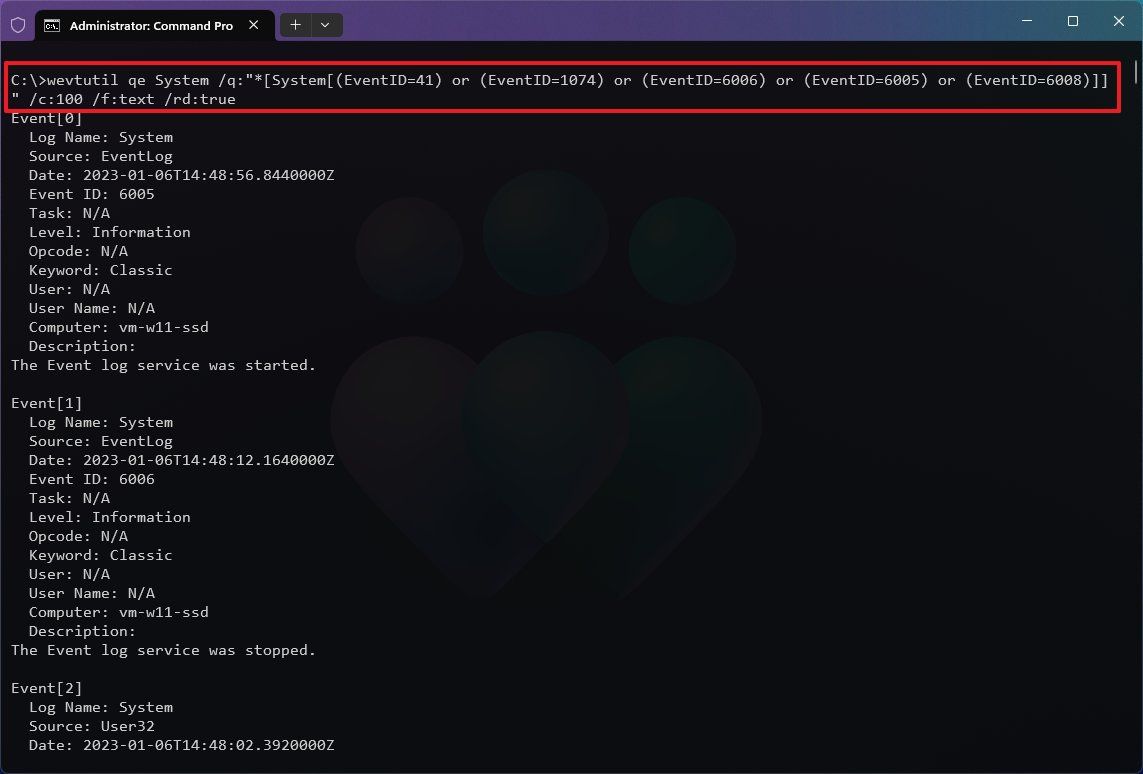1143x774 pixels.
Task: Click the Keyword: Classic line in Event[0]
Action: (100, 270)
